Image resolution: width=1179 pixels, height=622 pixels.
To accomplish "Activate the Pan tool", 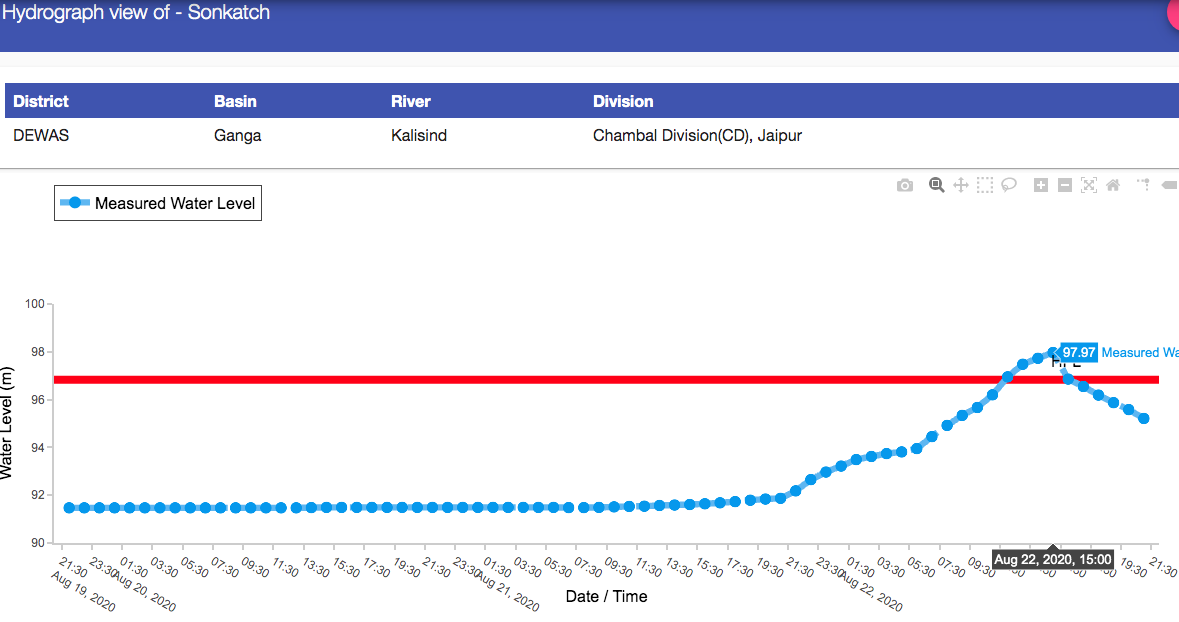I will (961, 185).
